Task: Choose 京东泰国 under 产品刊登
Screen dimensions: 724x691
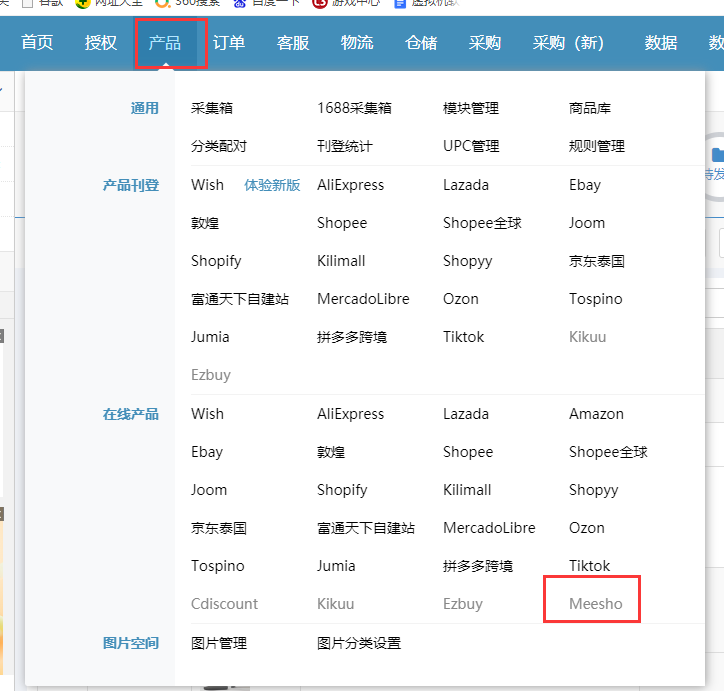Action: pyautogui.click(x=597, y=261)
